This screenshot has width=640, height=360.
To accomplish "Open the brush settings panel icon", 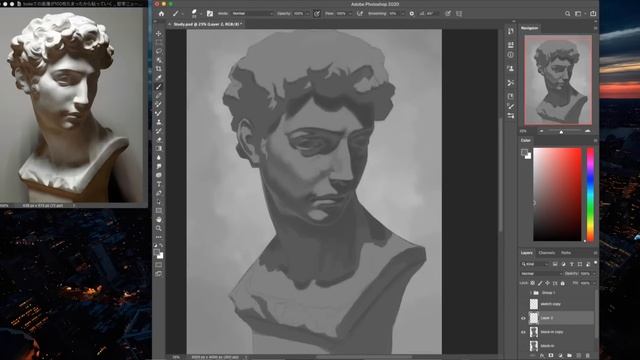I will tap(210, 13).
